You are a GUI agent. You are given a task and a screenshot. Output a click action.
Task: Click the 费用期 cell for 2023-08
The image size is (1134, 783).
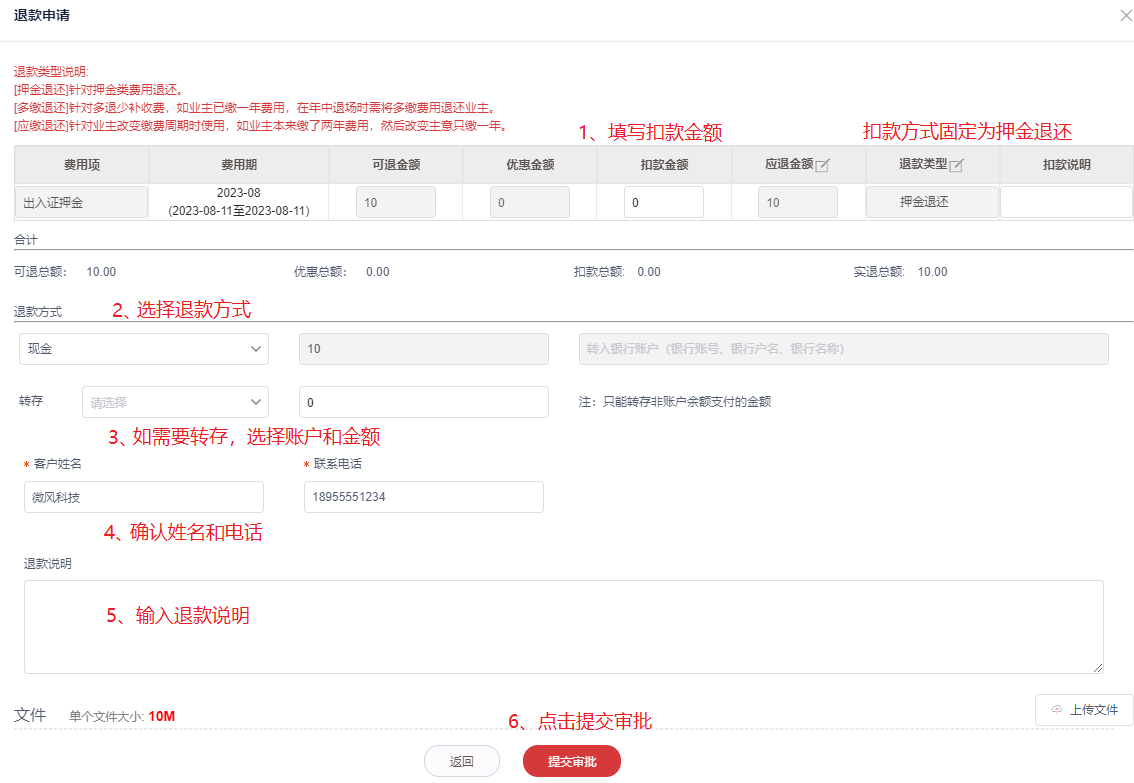[239, 202]
